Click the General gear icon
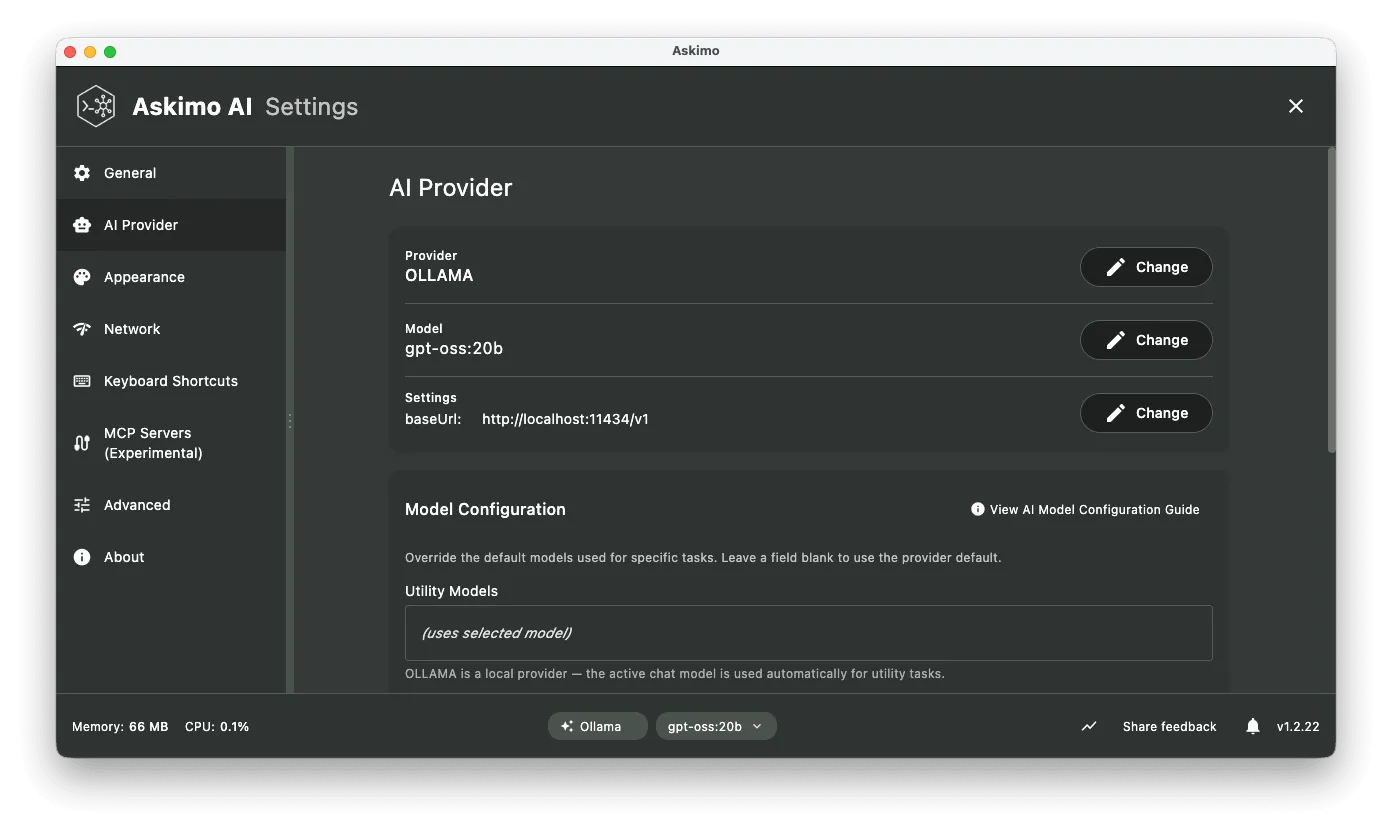 click(82, 173)
